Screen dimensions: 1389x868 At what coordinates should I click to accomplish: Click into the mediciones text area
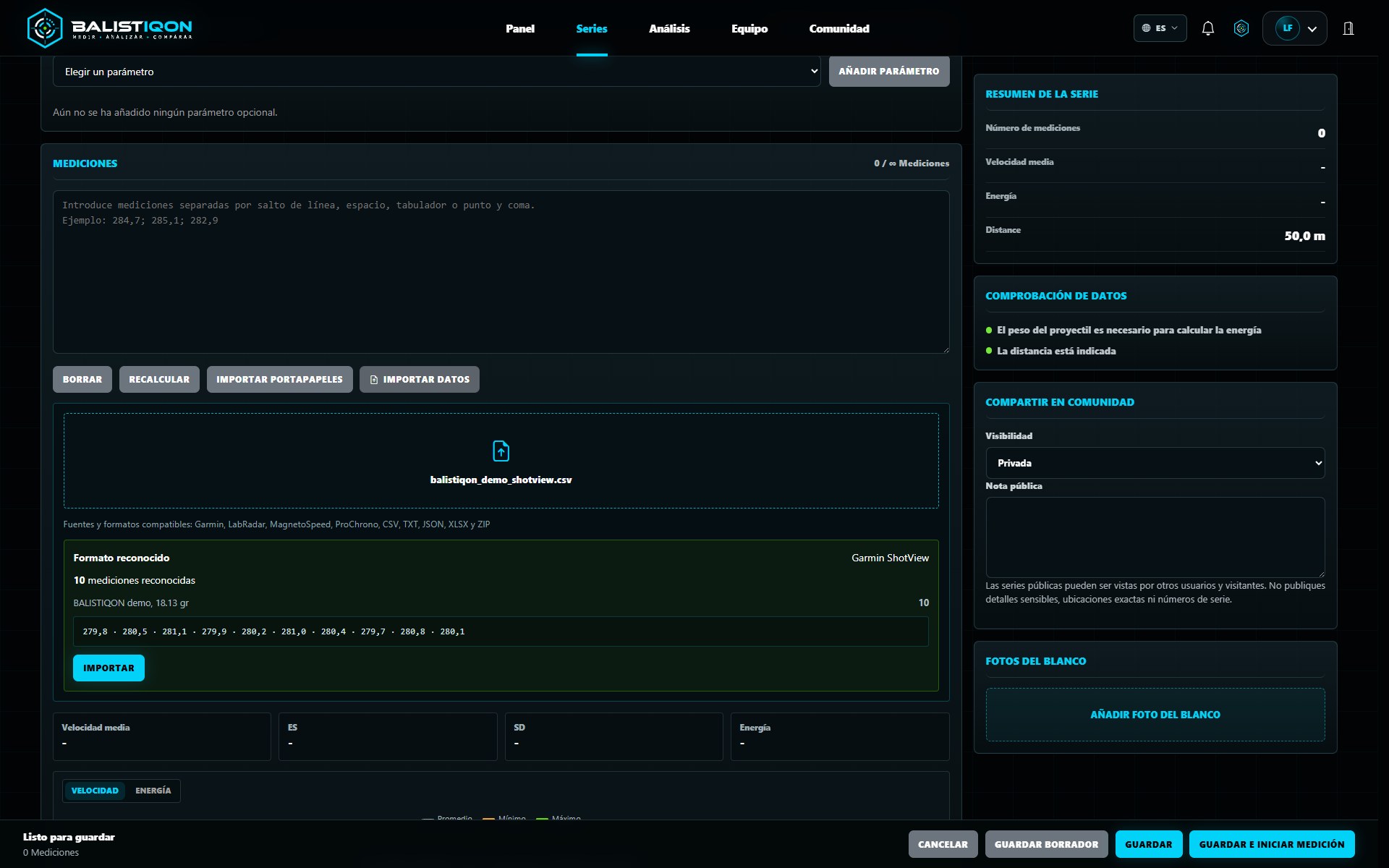pos(501,272)
